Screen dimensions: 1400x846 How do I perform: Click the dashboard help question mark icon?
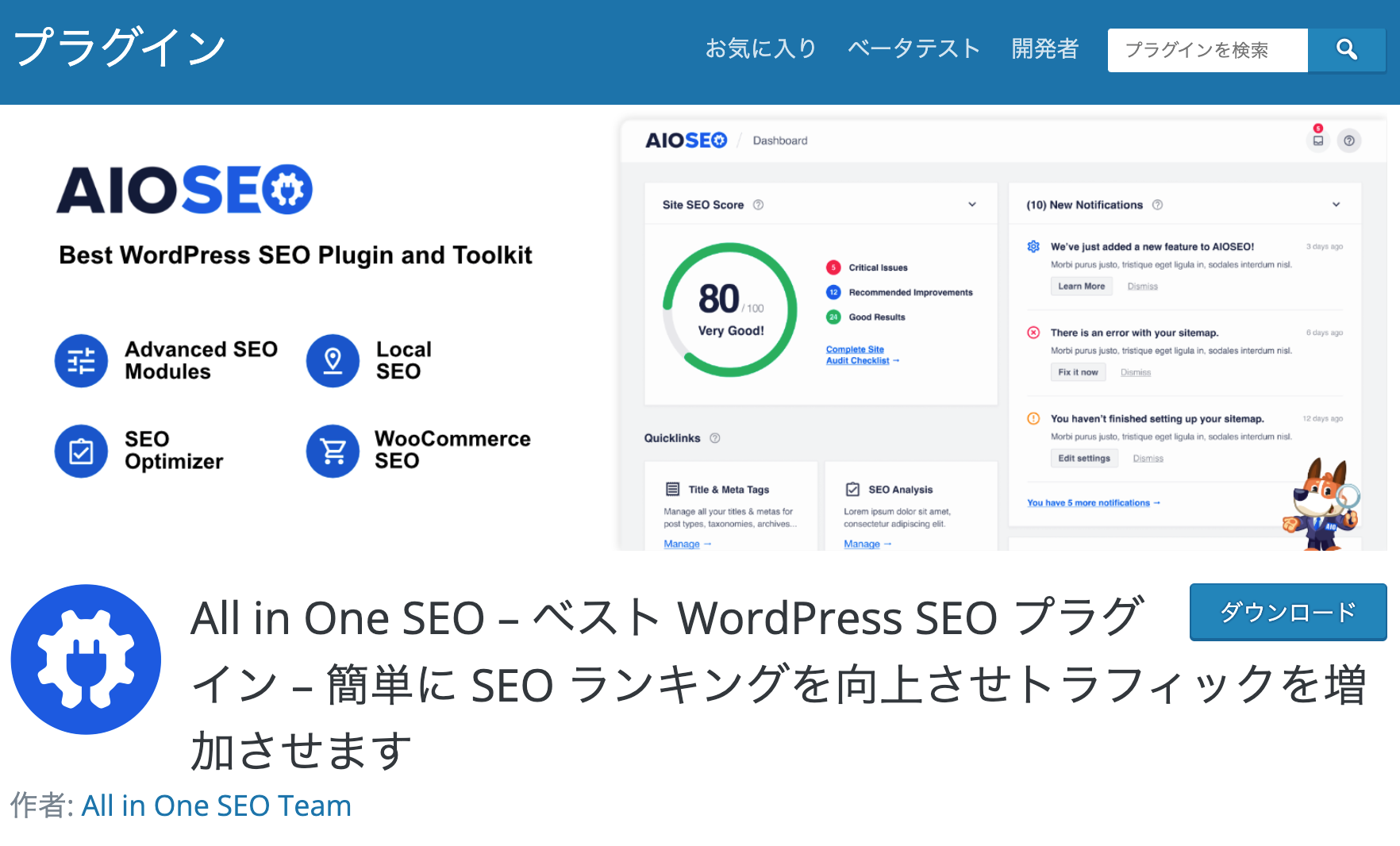tap(1349, 140)
